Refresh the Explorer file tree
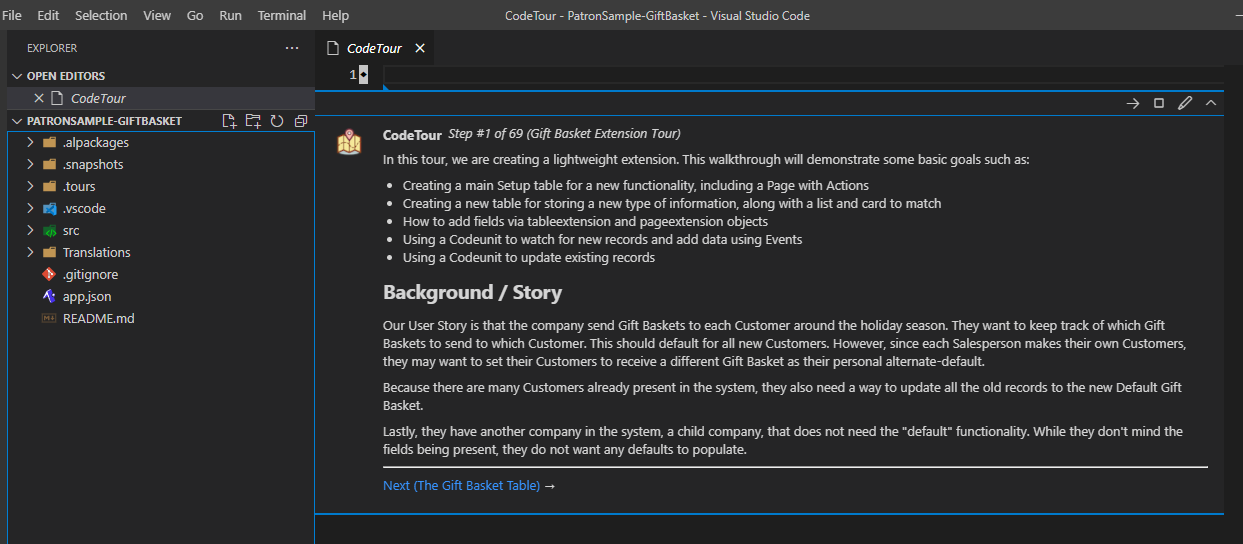The height and width of the screenshot is (544, 1243). pyautogui.click(x=277, y=121)
